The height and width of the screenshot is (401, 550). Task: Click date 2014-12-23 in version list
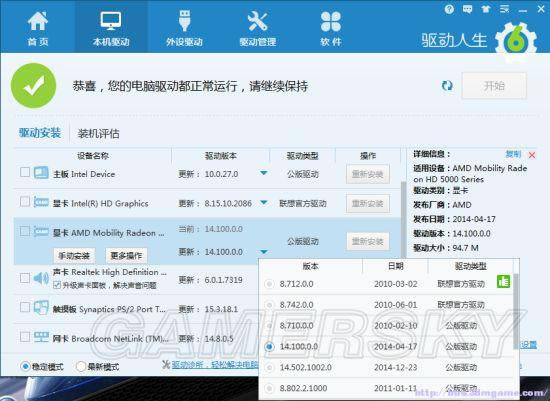[x=396, y=367]
